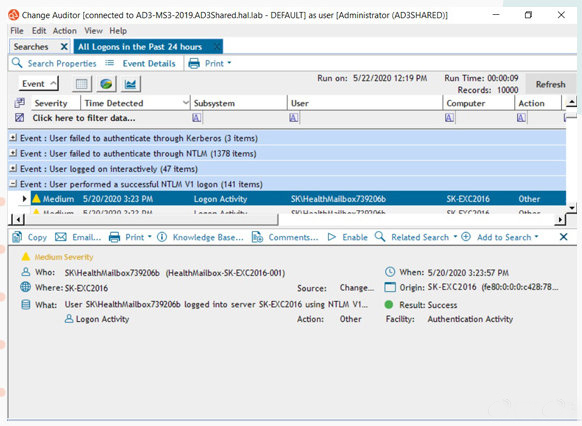Open Comments...

[x=285, y=237]
